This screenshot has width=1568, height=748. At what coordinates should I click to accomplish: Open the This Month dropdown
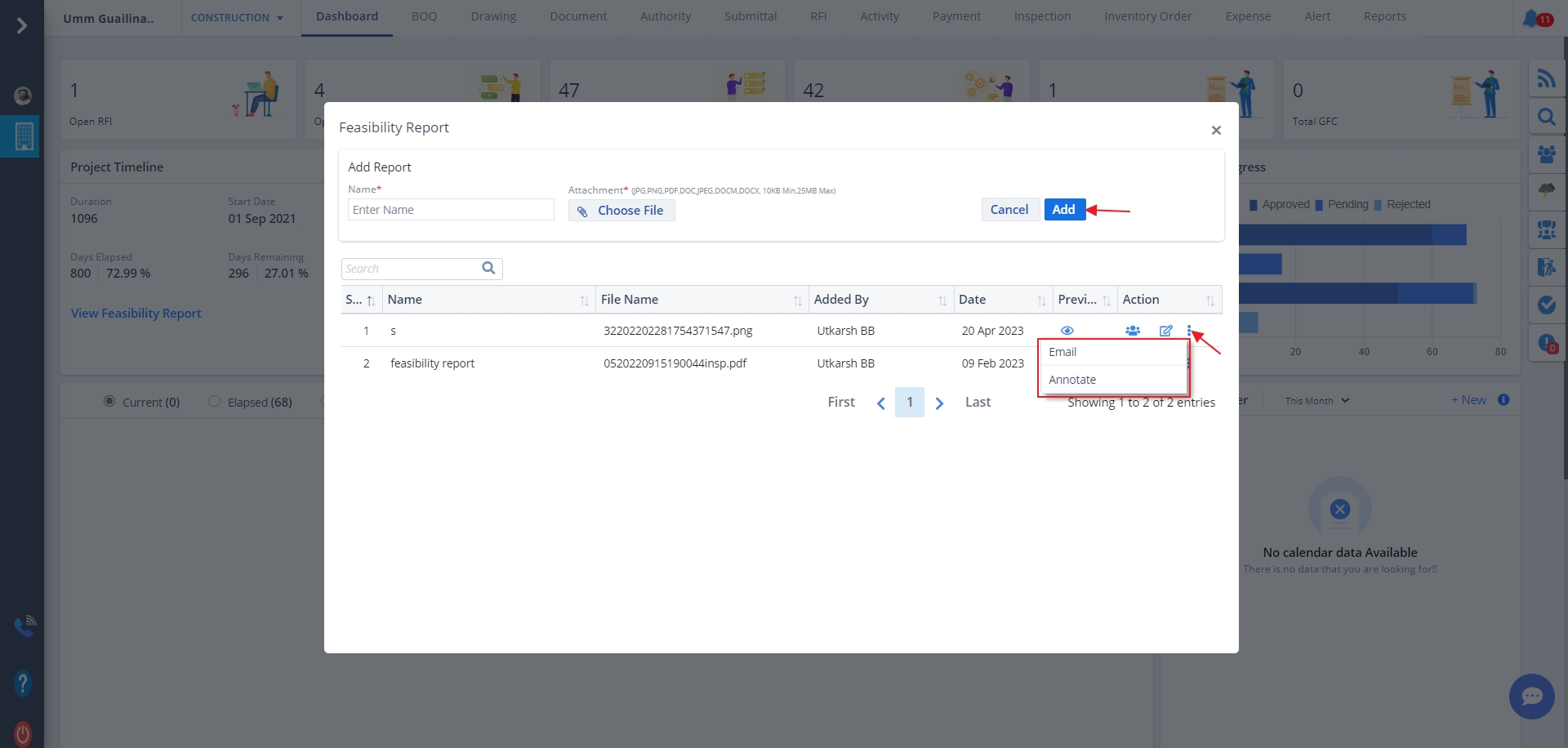1316,401
